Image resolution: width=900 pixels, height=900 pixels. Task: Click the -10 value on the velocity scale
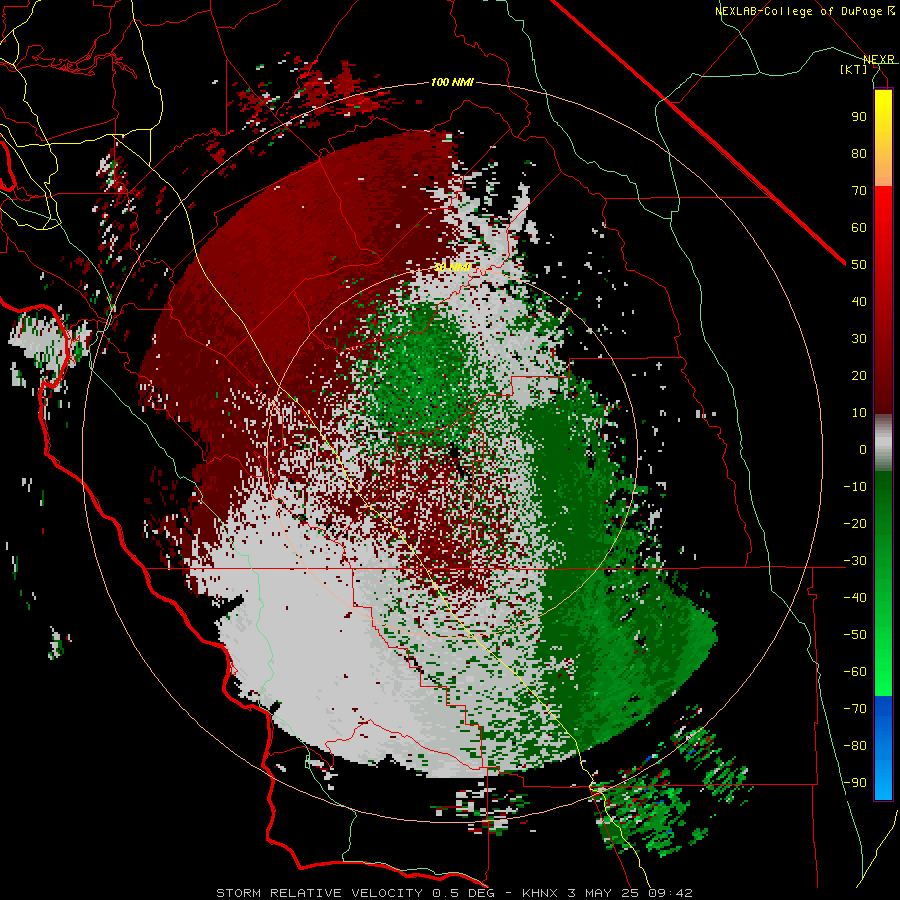(x=855, y=487)
